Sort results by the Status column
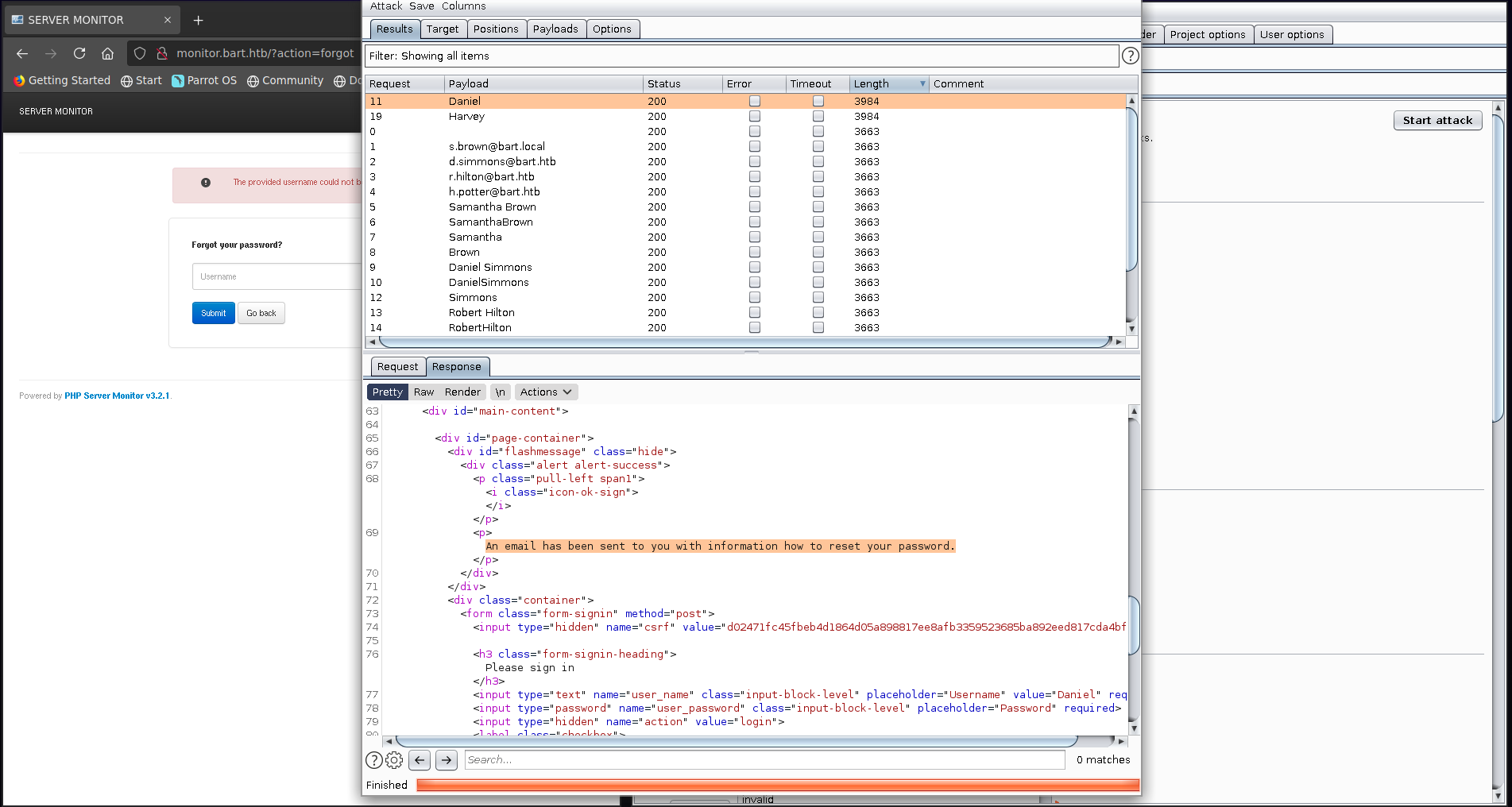The height and width of the screenshot is (807, 1512). (x=683, y=83)
